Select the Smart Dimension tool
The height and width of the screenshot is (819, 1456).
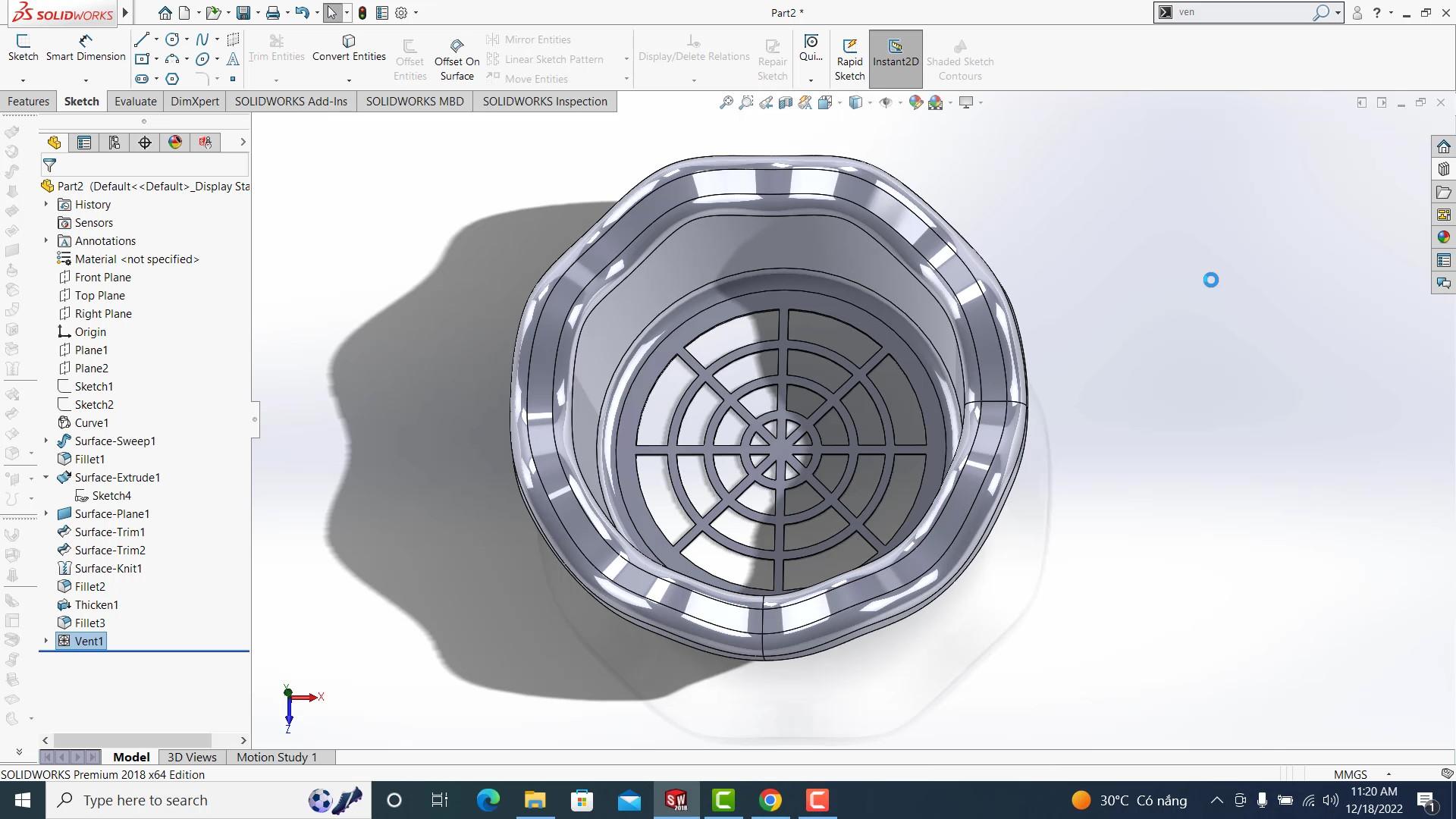(x=85, y=47)
